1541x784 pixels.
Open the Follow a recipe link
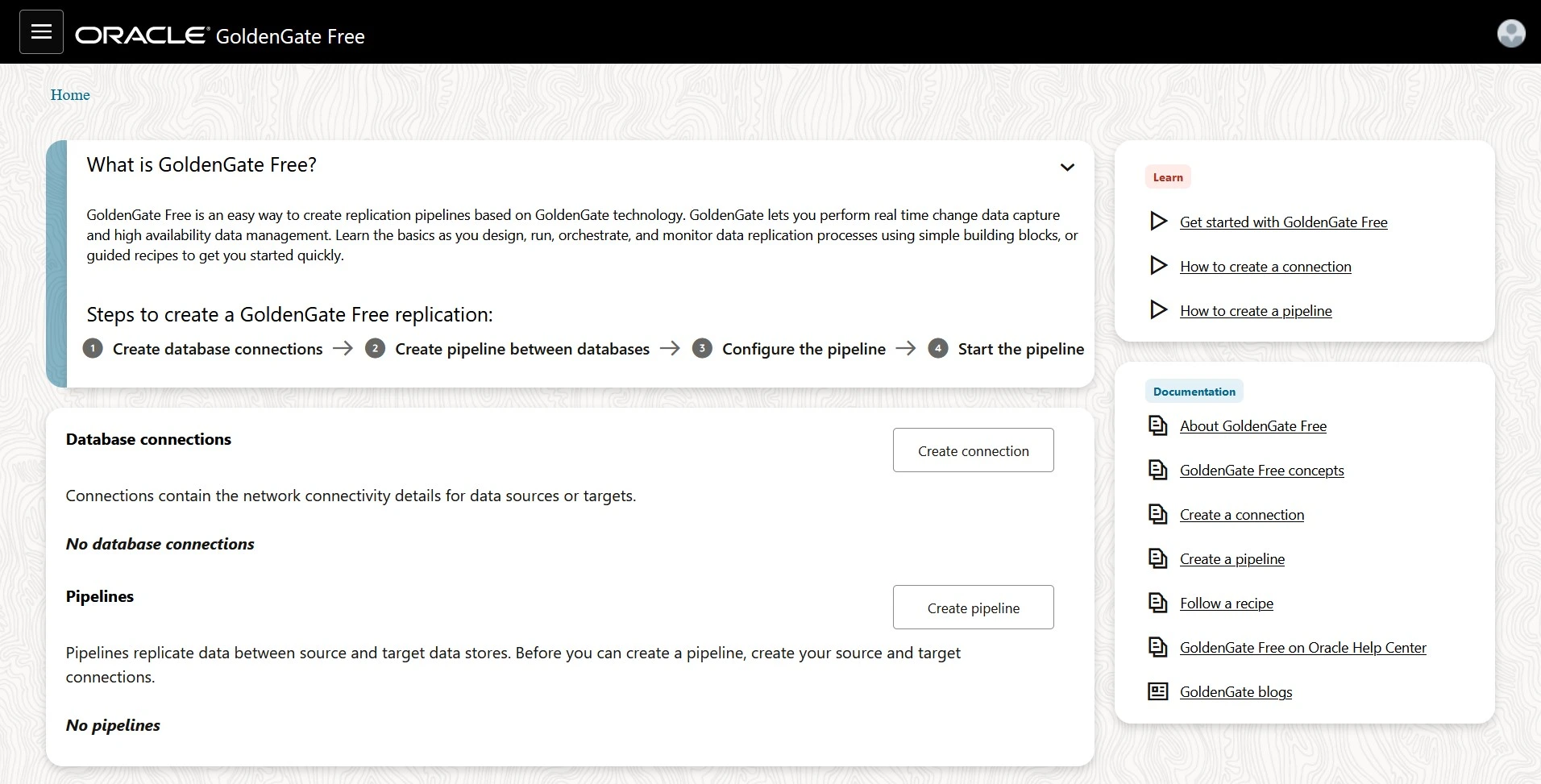pos(1227,604)
